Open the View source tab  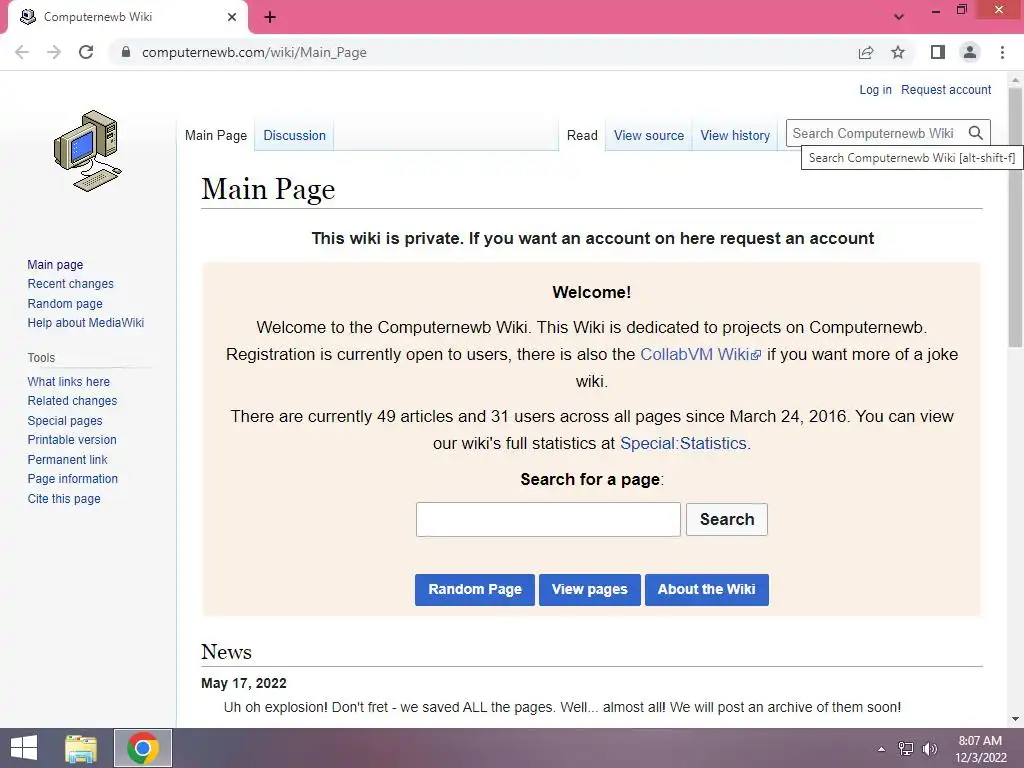pyautogui.click(x=648, y=135)
